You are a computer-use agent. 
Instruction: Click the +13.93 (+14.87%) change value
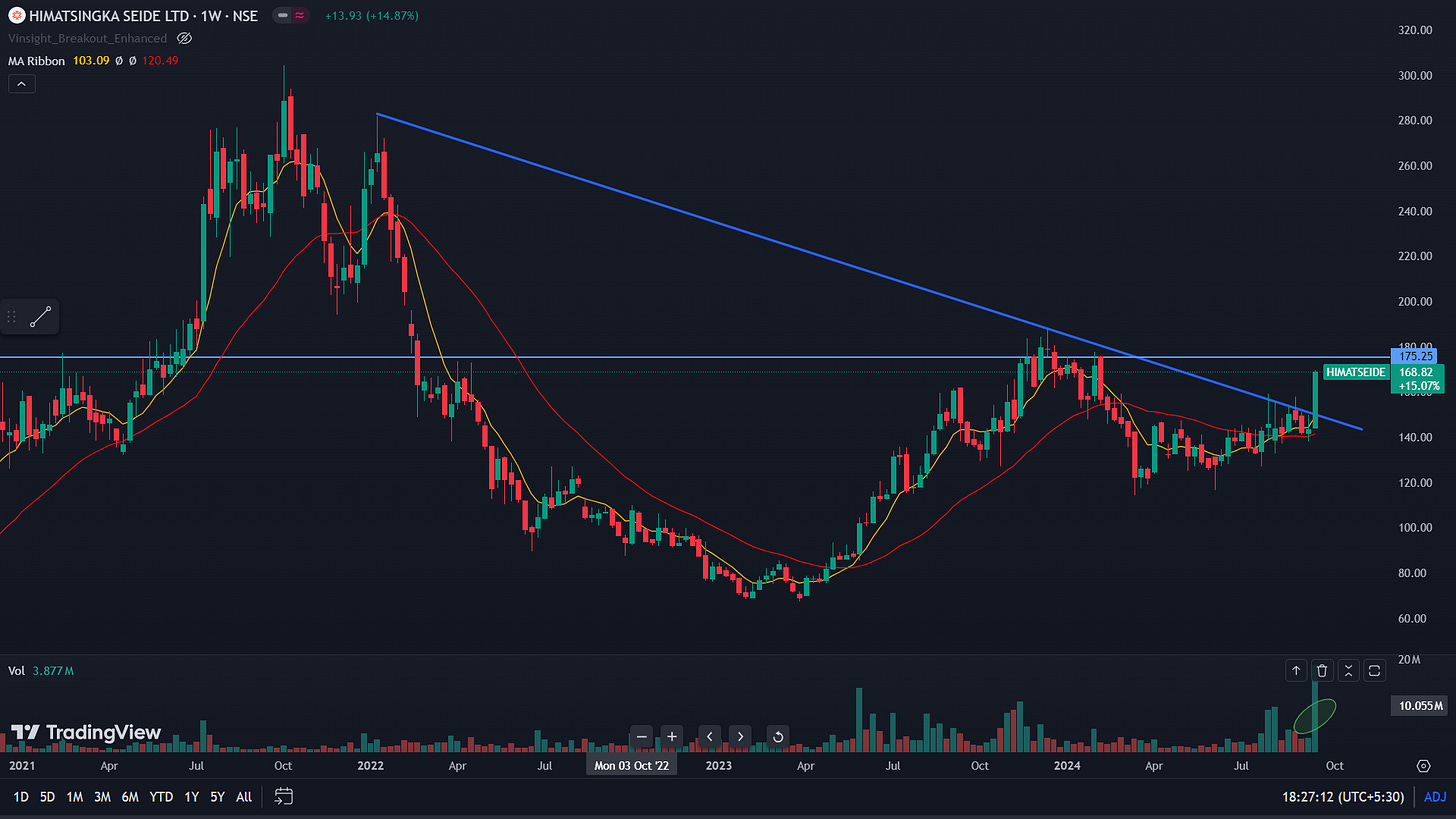[372, 16]
